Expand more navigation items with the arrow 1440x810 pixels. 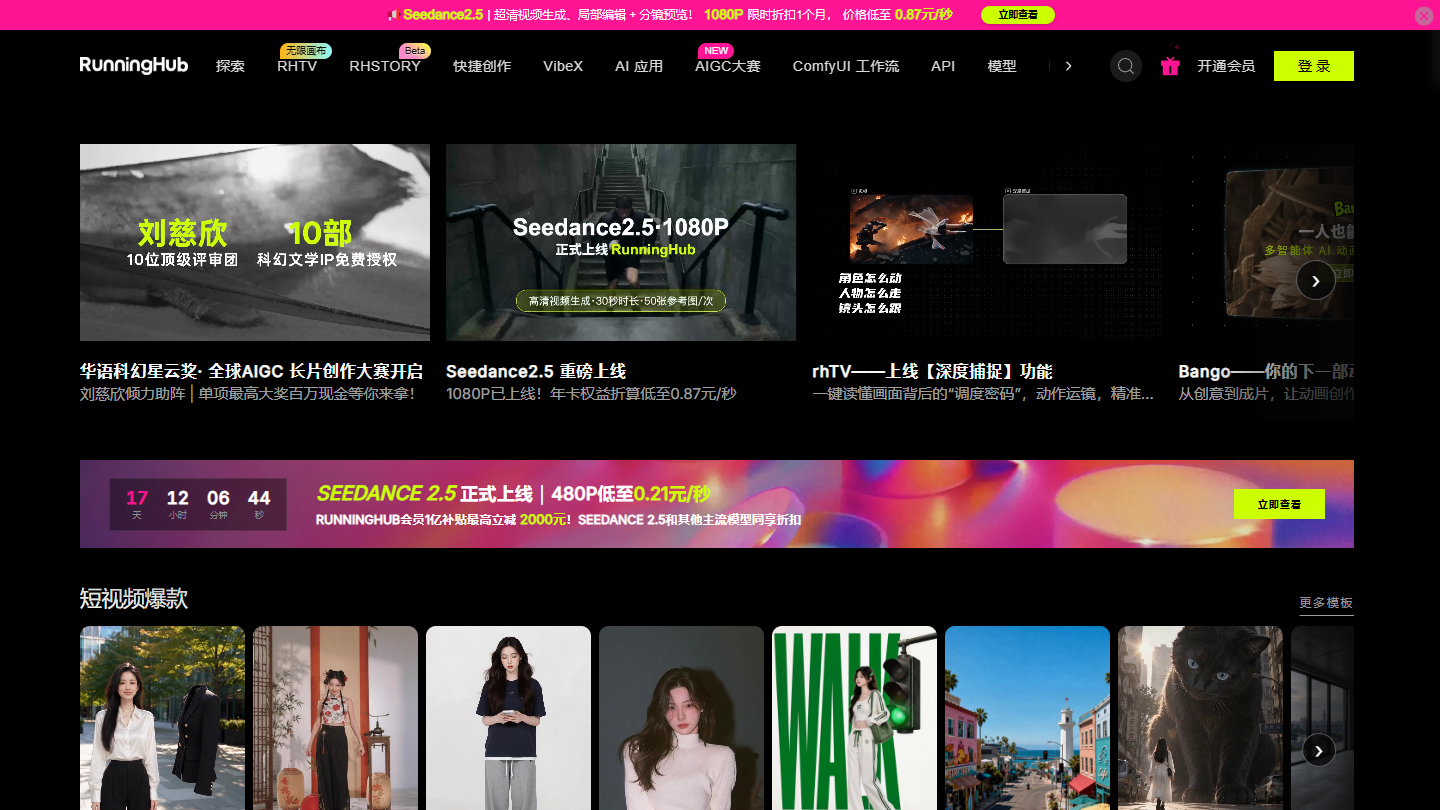coord(1068,66)
